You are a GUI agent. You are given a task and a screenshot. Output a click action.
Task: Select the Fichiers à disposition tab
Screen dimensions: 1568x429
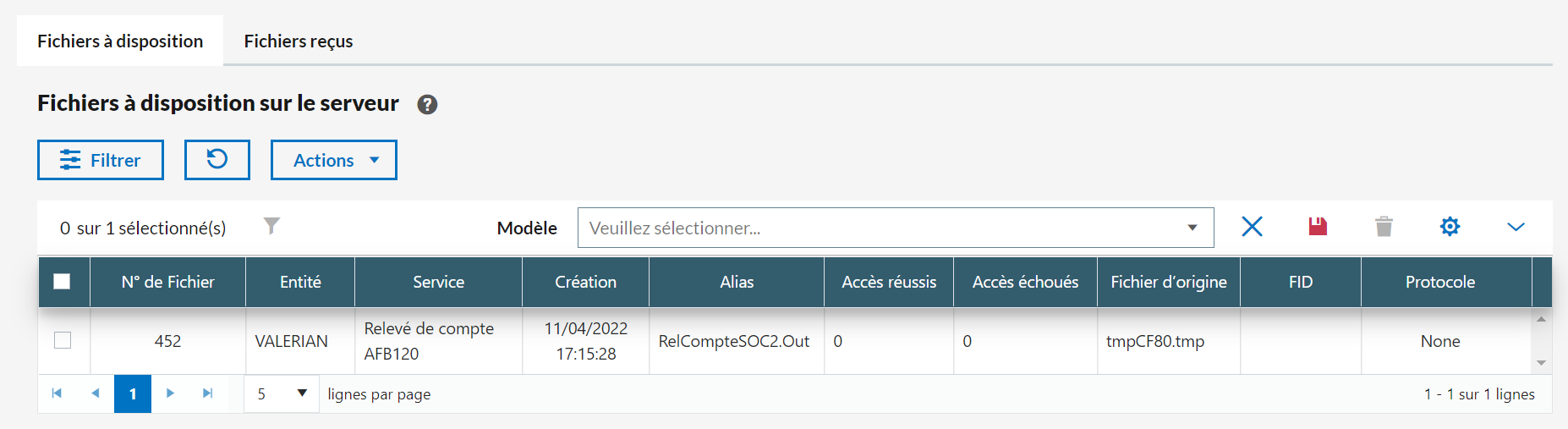pos(120,41)
